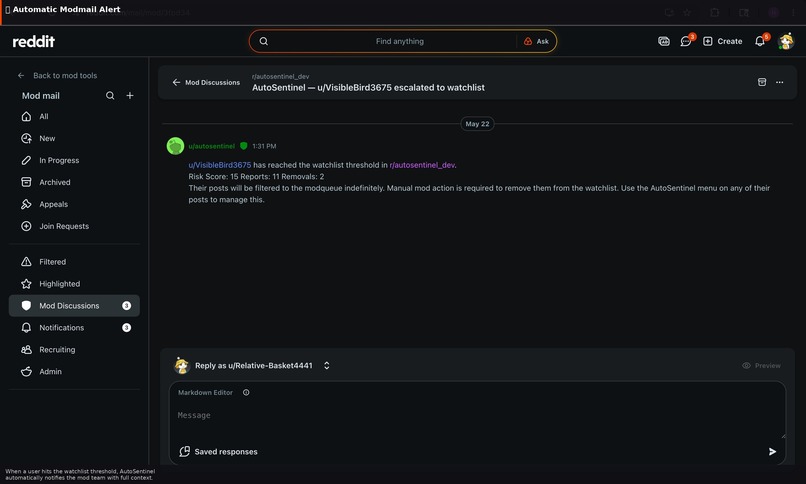
Task: Click the Create post button
Action: pyautogui.click(x=722, y=41)
